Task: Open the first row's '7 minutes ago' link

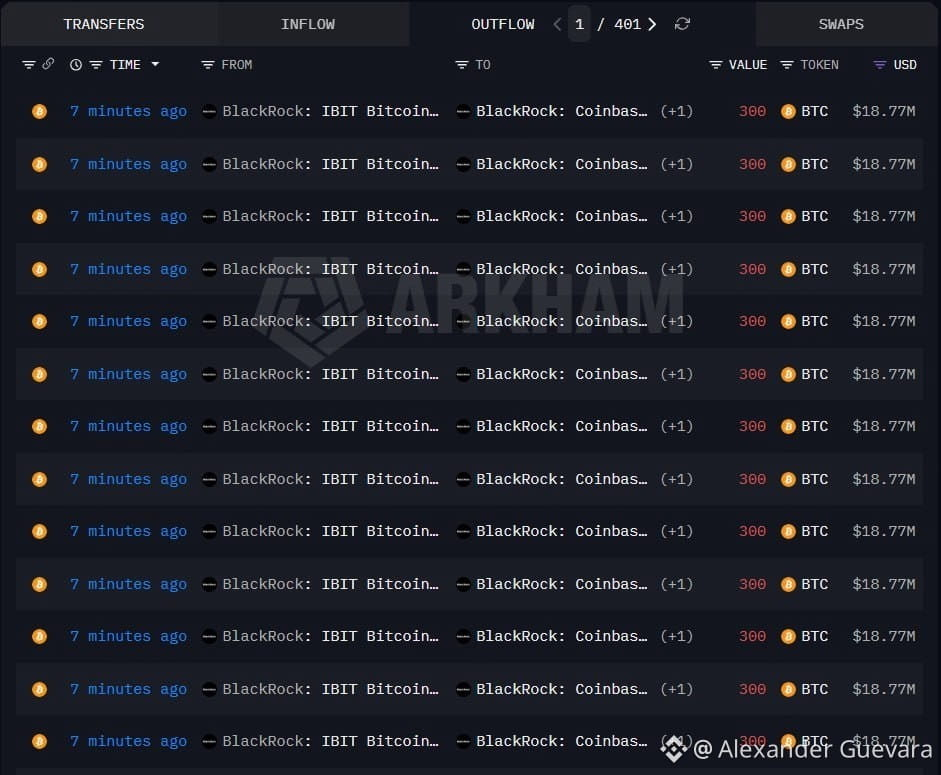Action: tap(128, 111)
